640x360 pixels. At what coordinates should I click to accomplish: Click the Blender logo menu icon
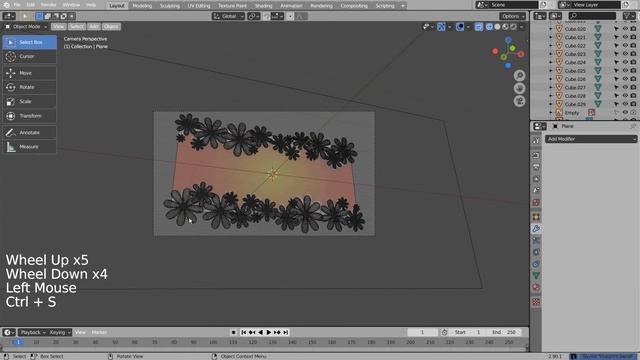(6, 5)
